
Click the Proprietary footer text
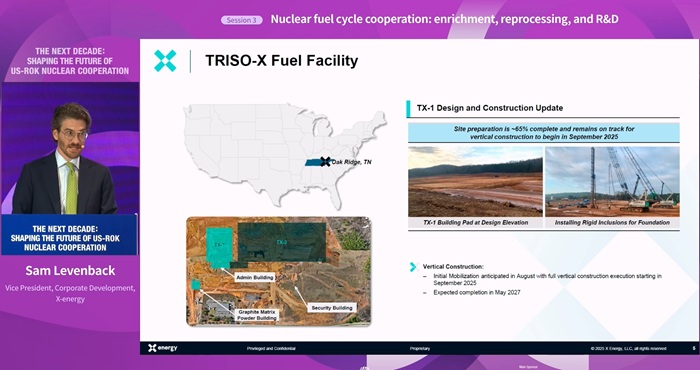[x=420, y=349]
